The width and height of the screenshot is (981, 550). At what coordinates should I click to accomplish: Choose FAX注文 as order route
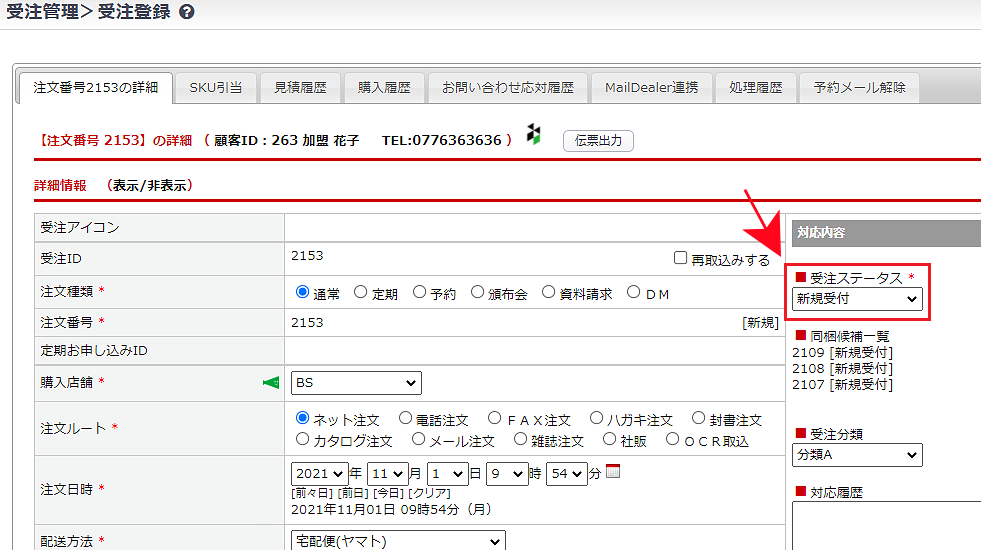495,418
